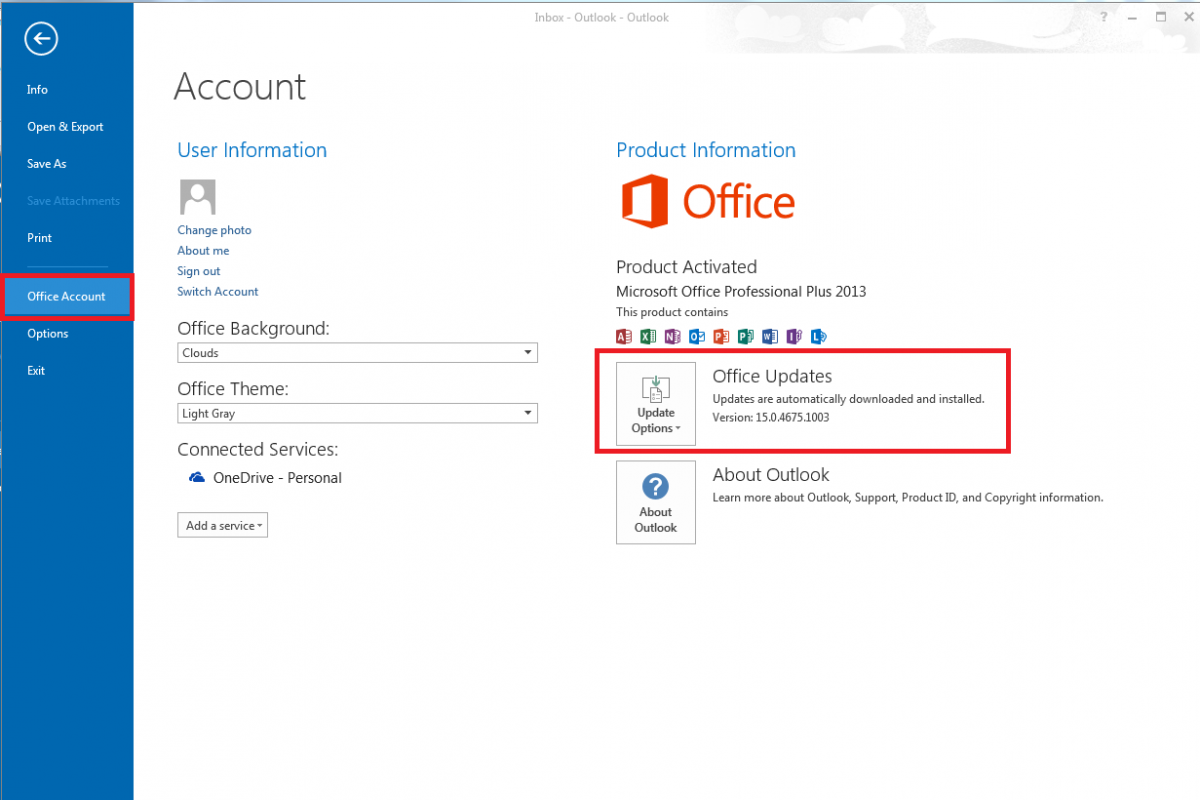Open the Add a service dropdown
The height and width of the screenshot is (800, 1200).
click(222, 525)
